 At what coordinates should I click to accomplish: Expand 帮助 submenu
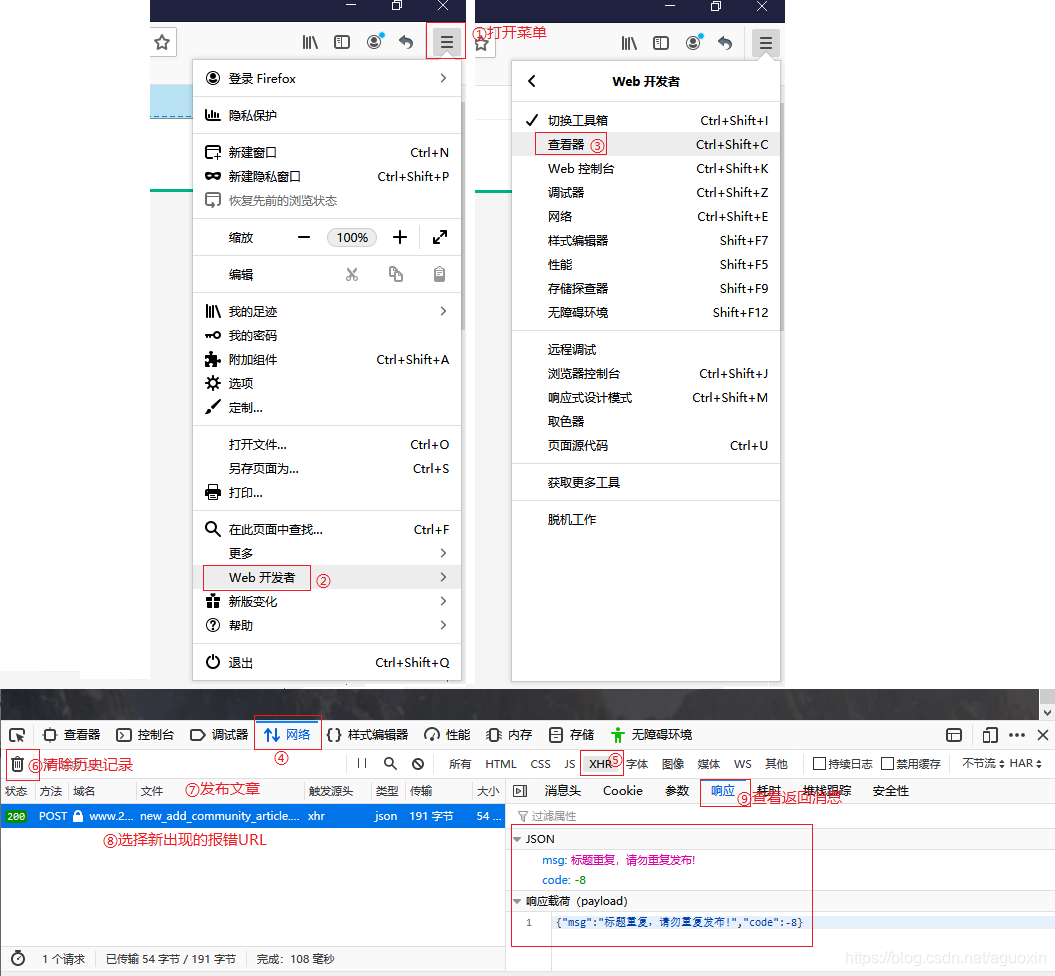pyautogui.click(x=327, y=626)
